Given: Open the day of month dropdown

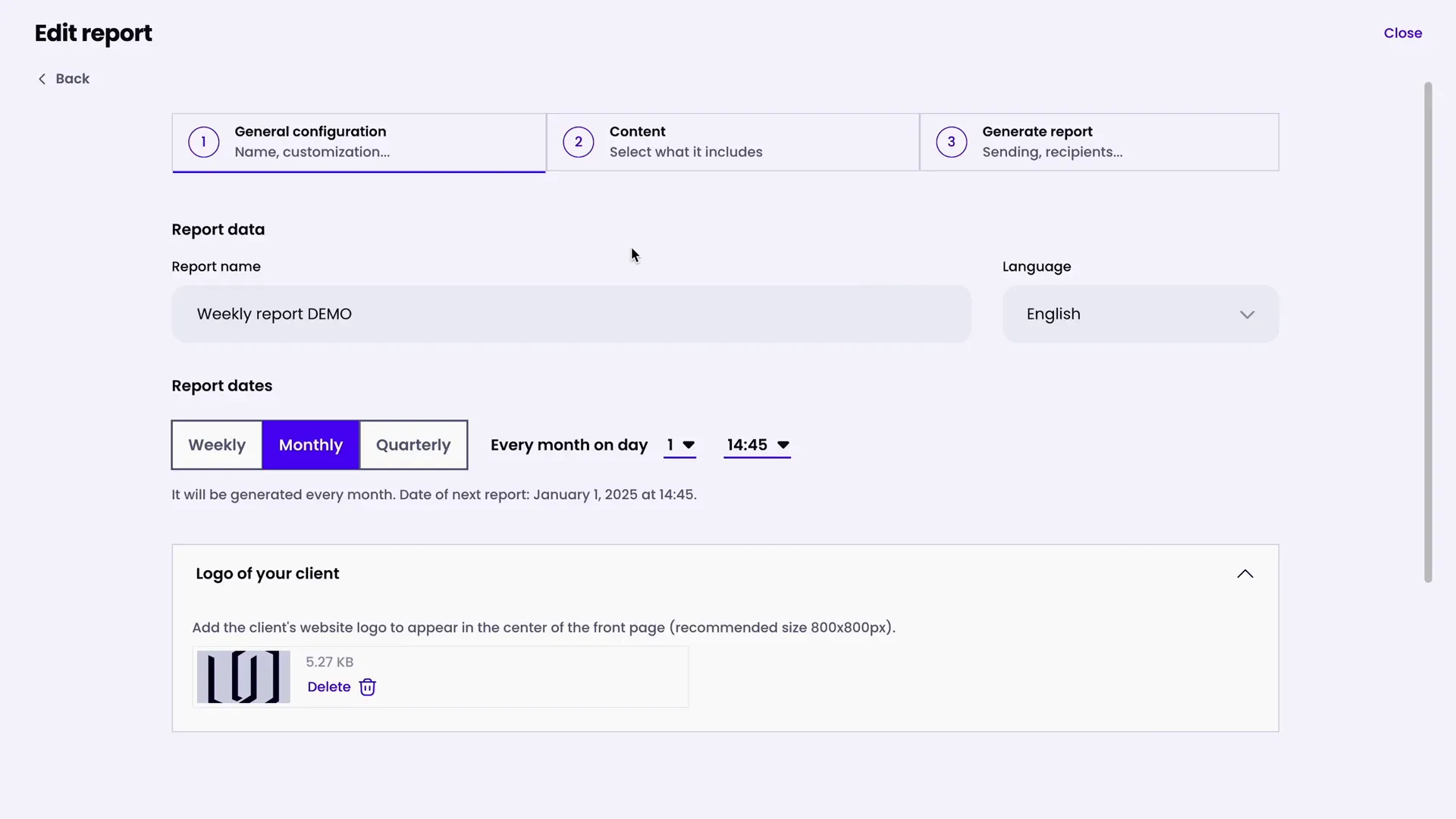Looking at the screenshot, I should [679, 445].
